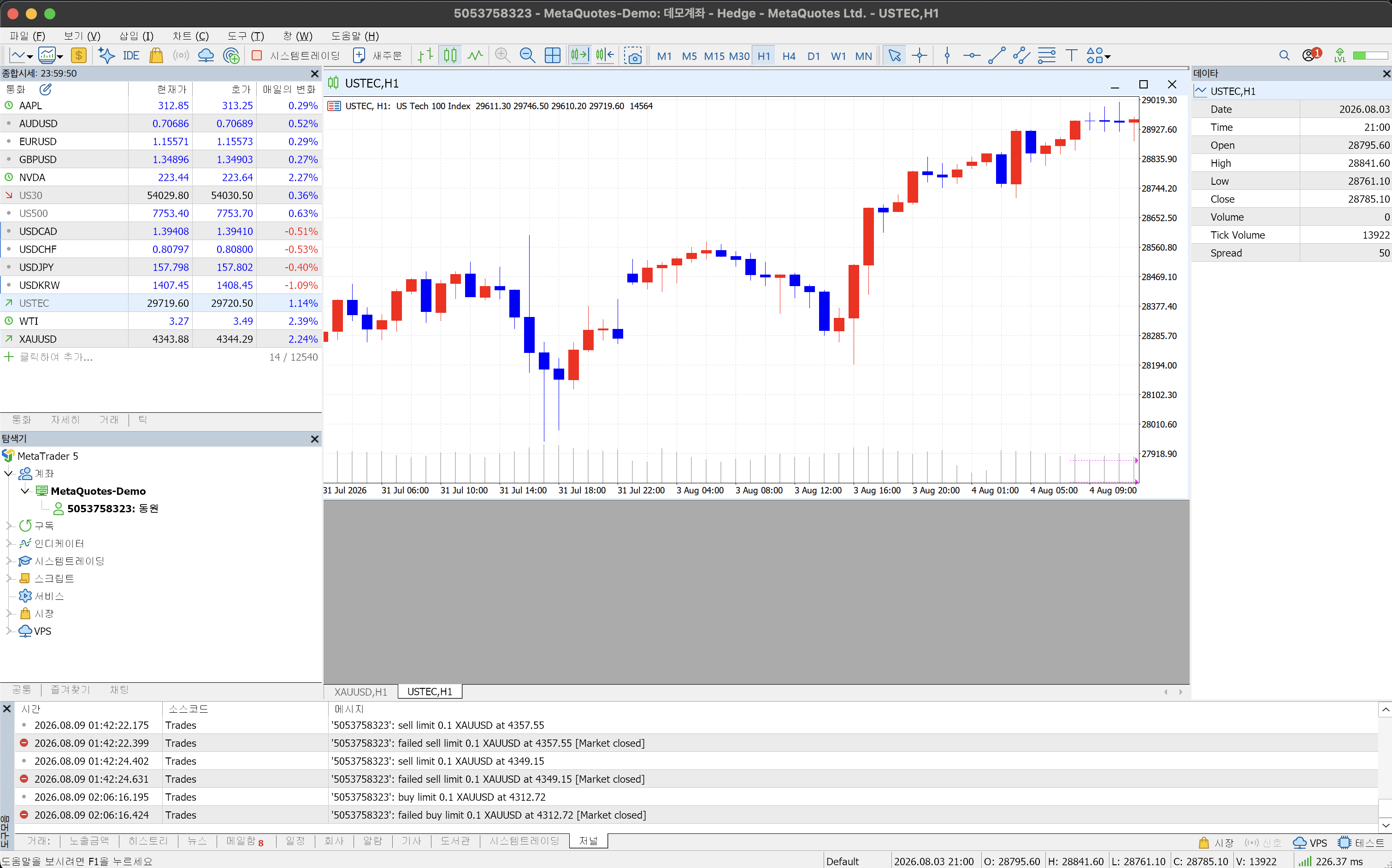Select the crosshair tool

[920, 56]
